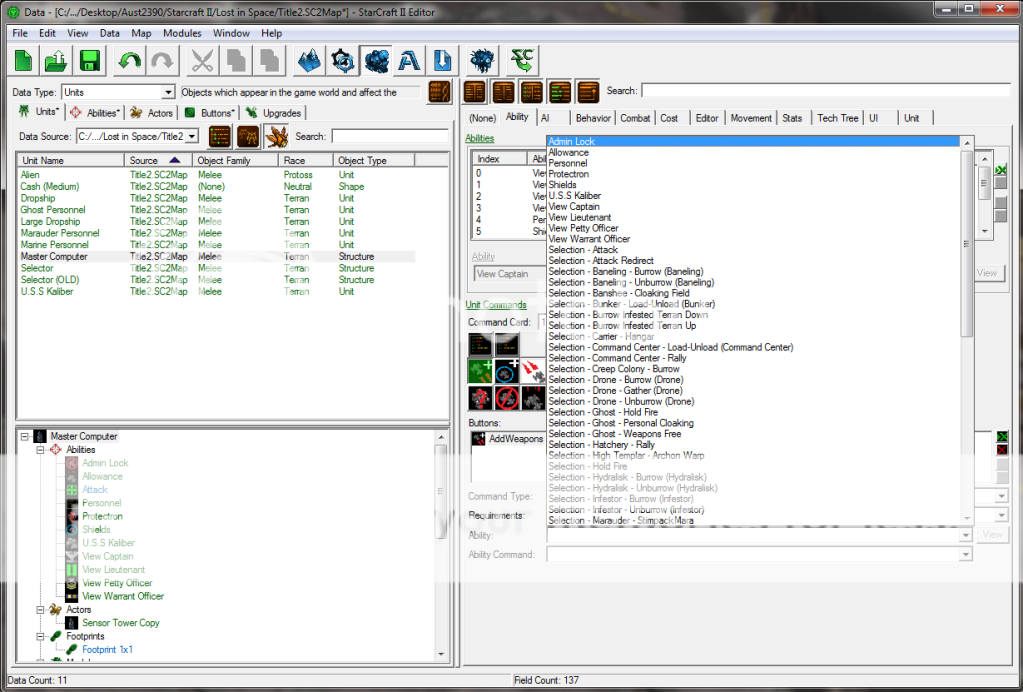Viewport: 1023px width, 692px height.
Task: Click the Test Document SC arrow icon
Action: (521, 61)
